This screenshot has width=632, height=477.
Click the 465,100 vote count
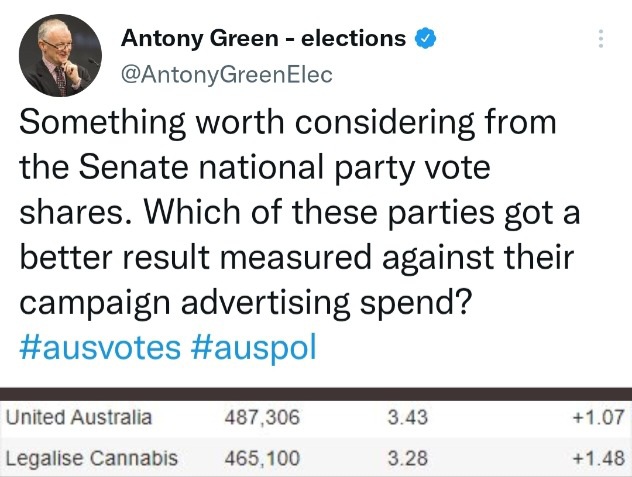tap(264, 459)
